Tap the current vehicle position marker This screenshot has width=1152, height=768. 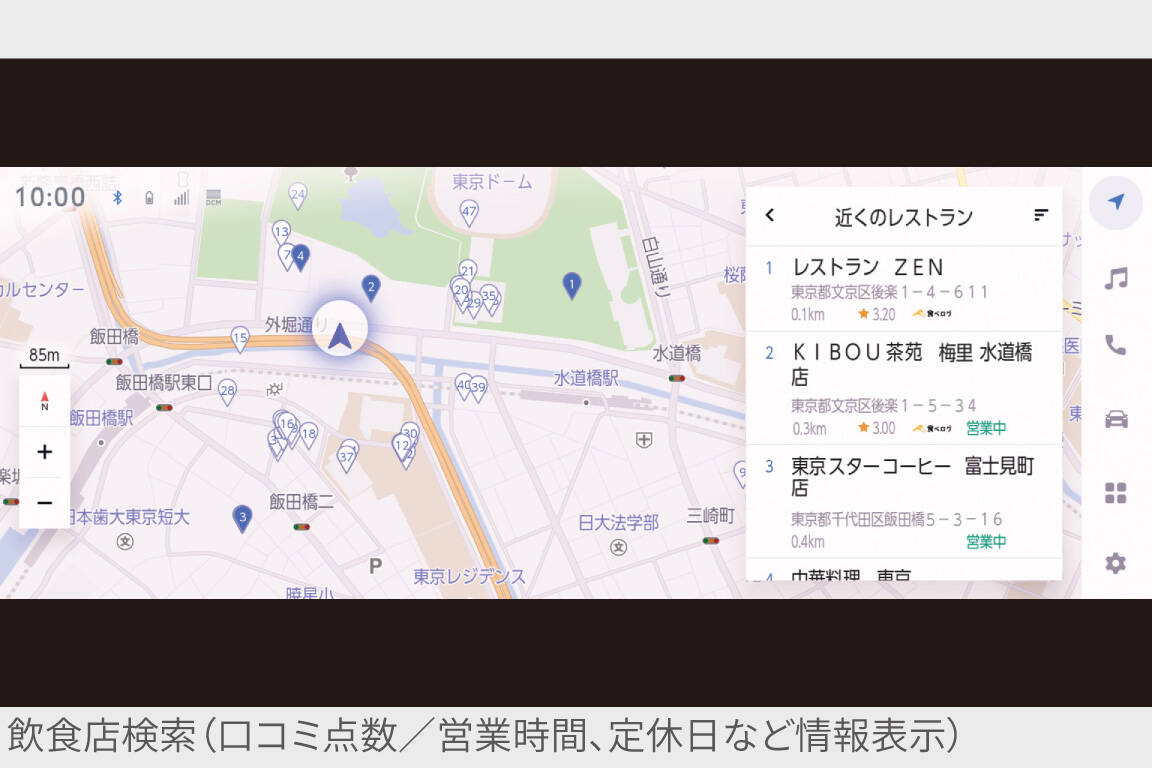(x=340, y=334)
